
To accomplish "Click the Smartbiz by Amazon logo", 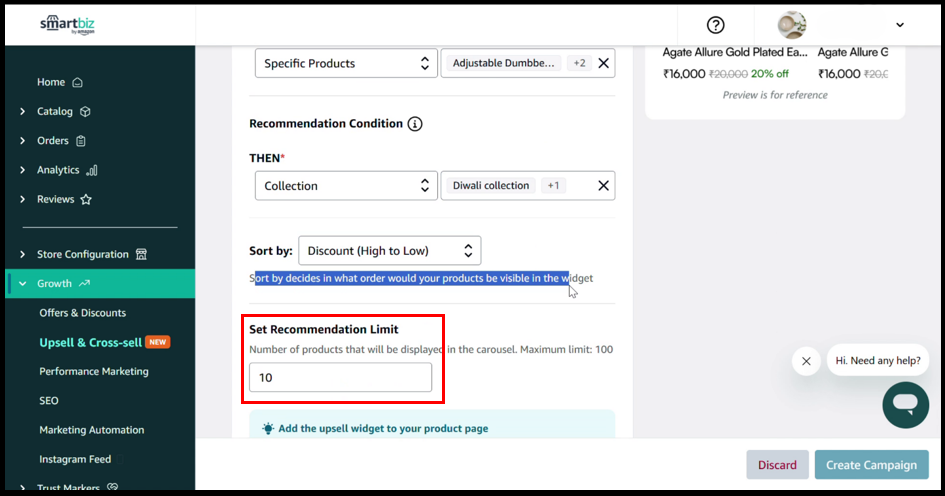I will (x=67, y=25).
